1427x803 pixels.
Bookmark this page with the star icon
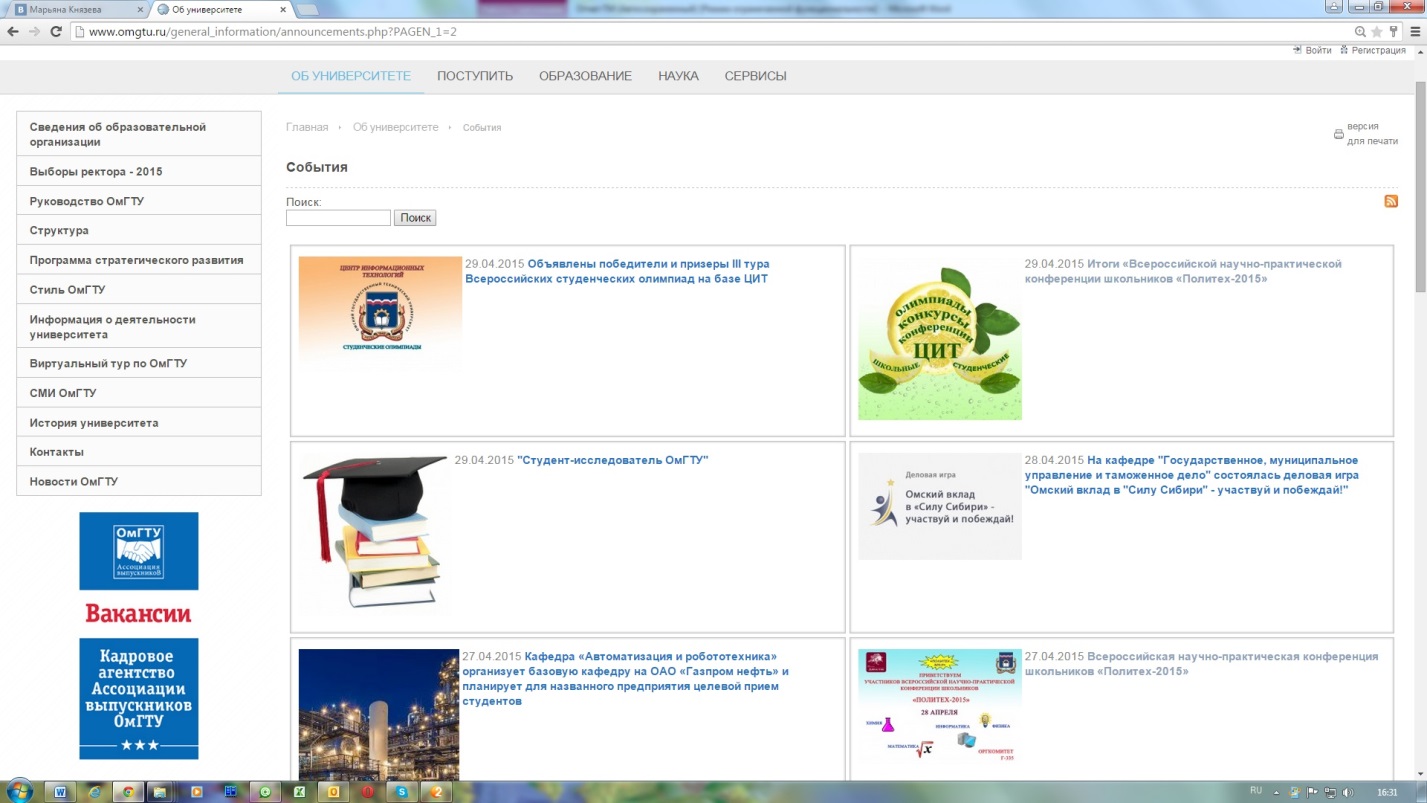1377,31
